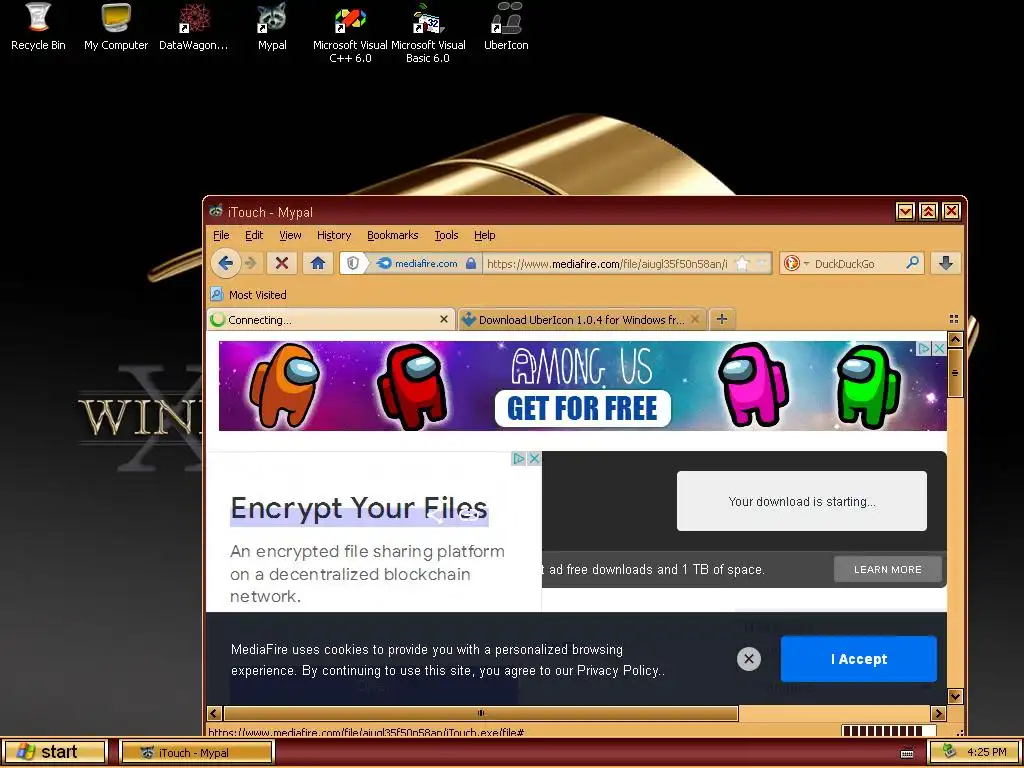This screenshot has height=768, width=1024.
Task: Dismiss the cookie notice with round X
Action: point(749,659)
